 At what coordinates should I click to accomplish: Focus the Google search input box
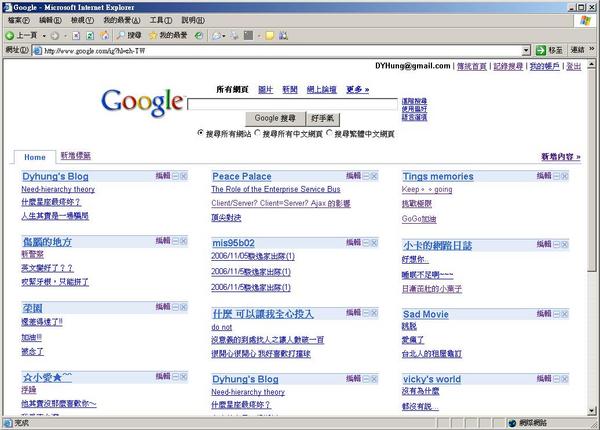pos(293,104)
